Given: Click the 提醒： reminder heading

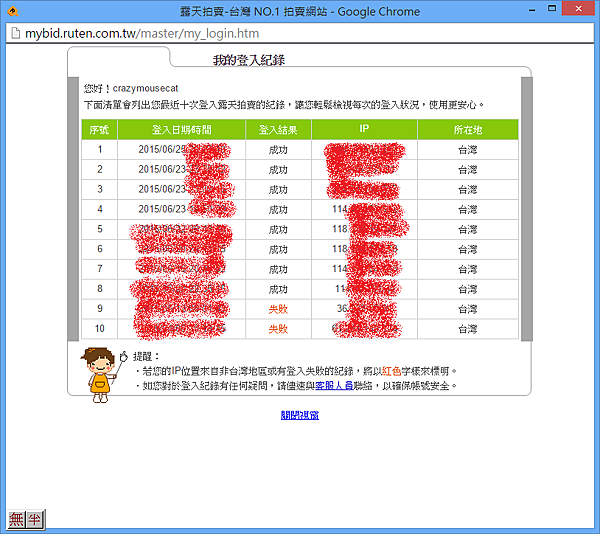Looking at the screenshot, I should 146,357.
